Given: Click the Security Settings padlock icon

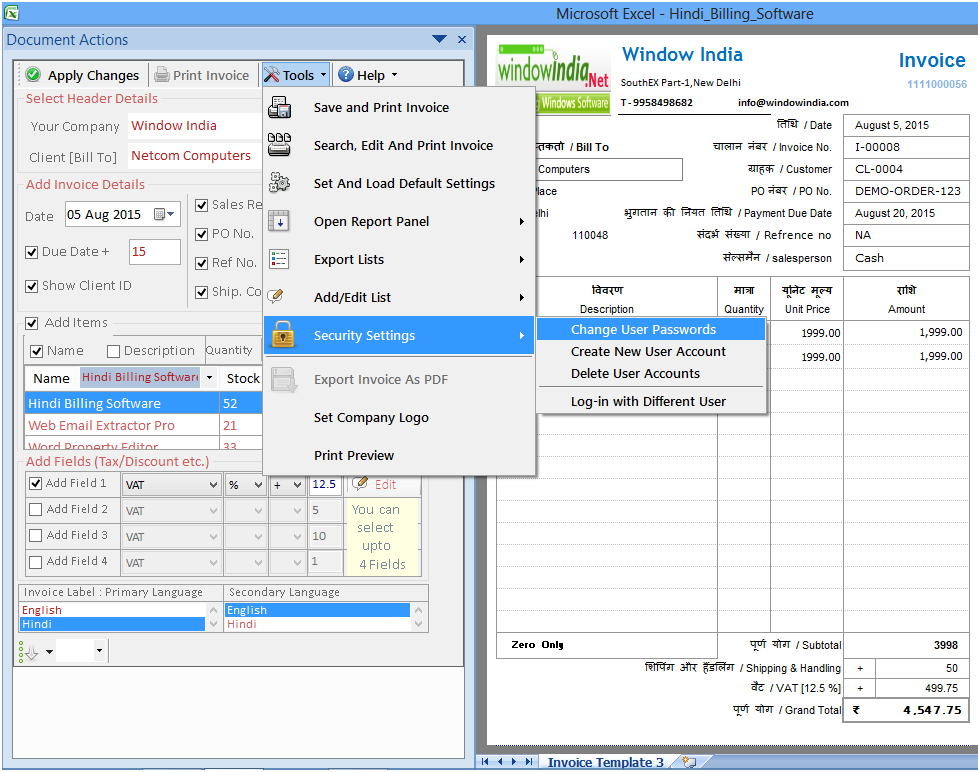Looking at the screenshot, I should pyautogui.click(x=283, y=335).
